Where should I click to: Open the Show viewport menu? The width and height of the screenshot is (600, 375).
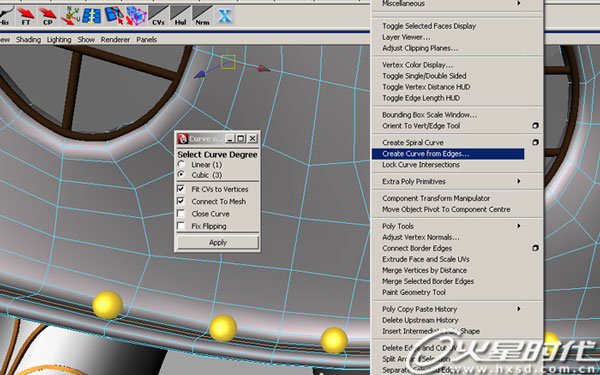coord(86,39)
